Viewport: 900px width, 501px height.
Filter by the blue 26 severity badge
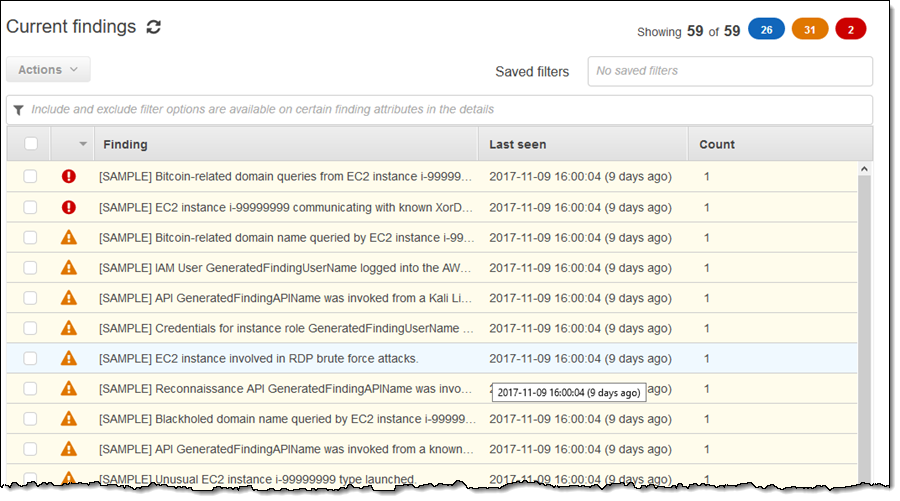point(766,30)
